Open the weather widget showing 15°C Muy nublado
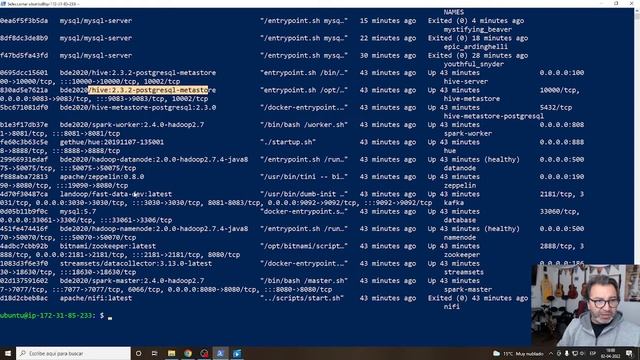Viewport: 640px width, 360px height. click(x=518, y=353)
